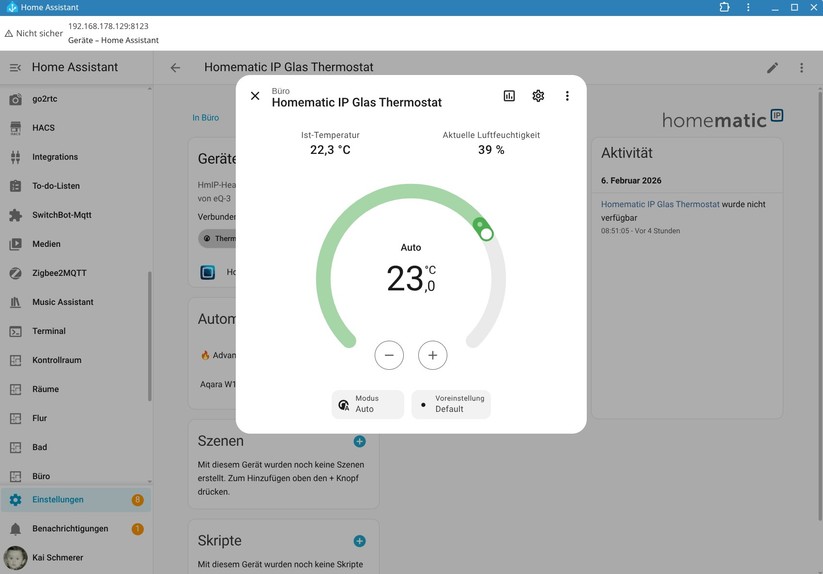
Task: Open the Modus Auto selector
Action: pyautogui.click(x=368, y=404)
